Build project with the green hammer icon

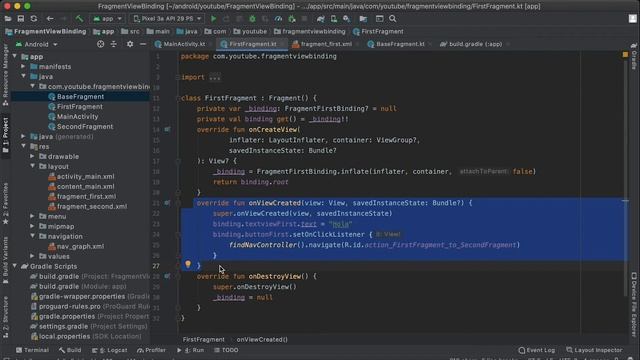(79, 19)
